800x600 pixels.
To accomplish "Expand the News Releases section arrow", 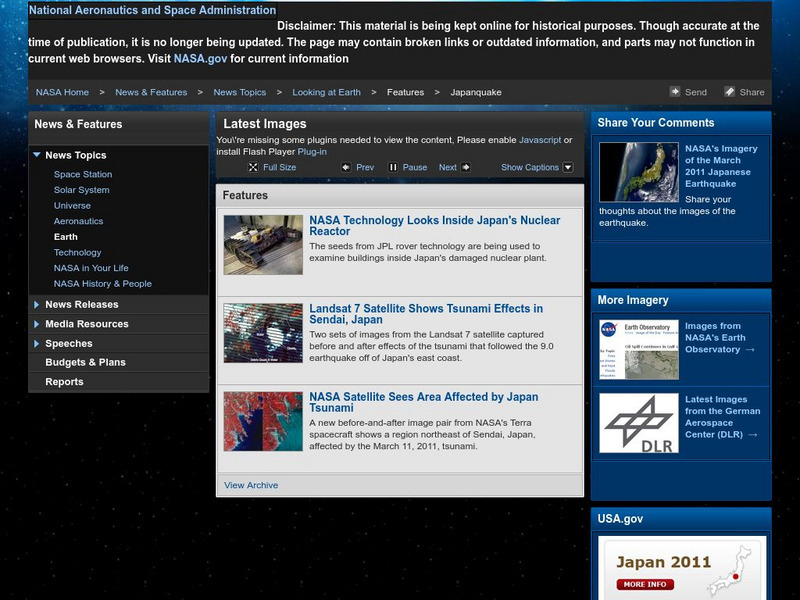I will click(x=36, y=305).
